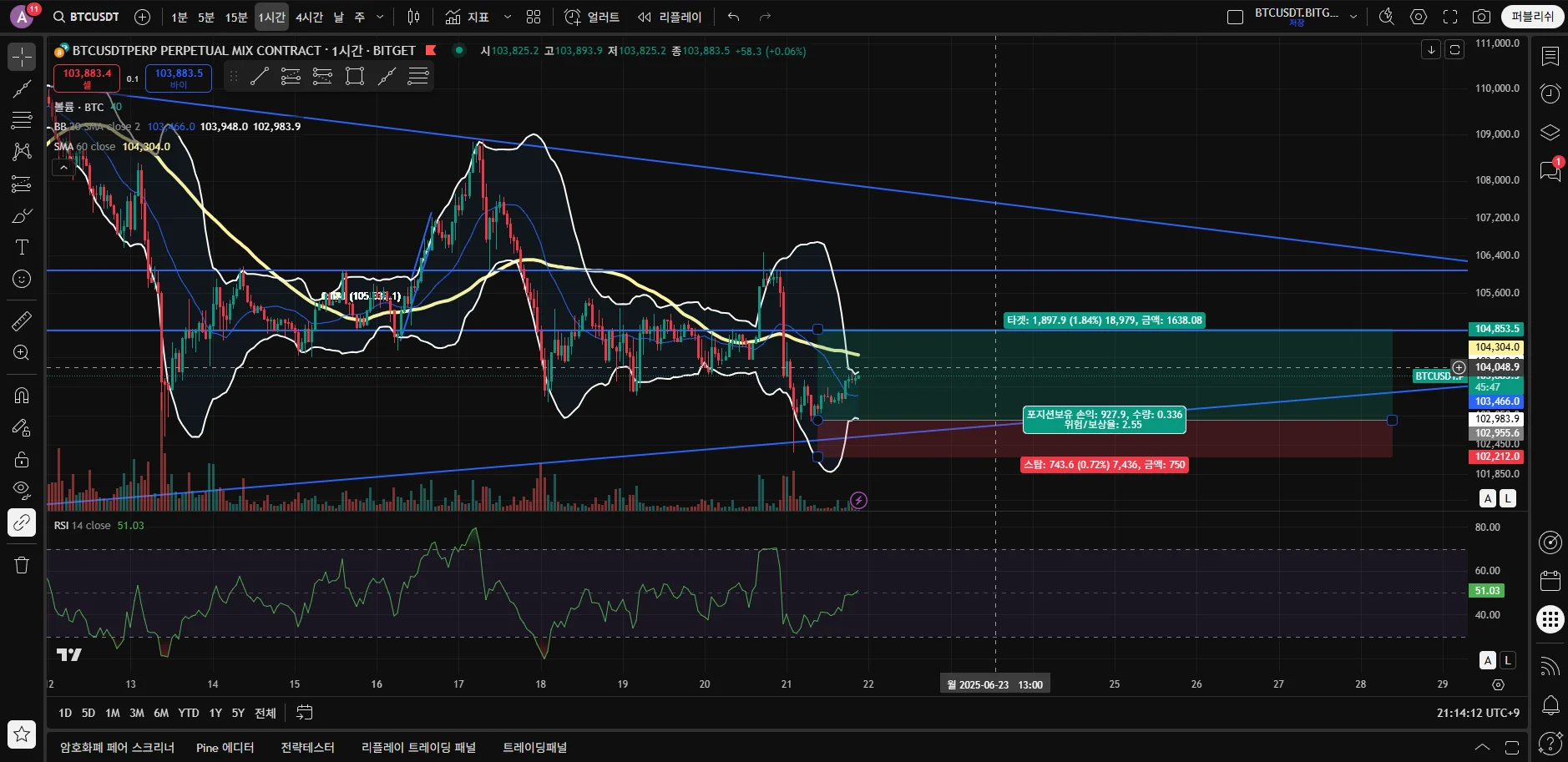The image size is (1568, 762).
Task: Toggle auto scale A on price chart
Action: [x=1488, y=498]
